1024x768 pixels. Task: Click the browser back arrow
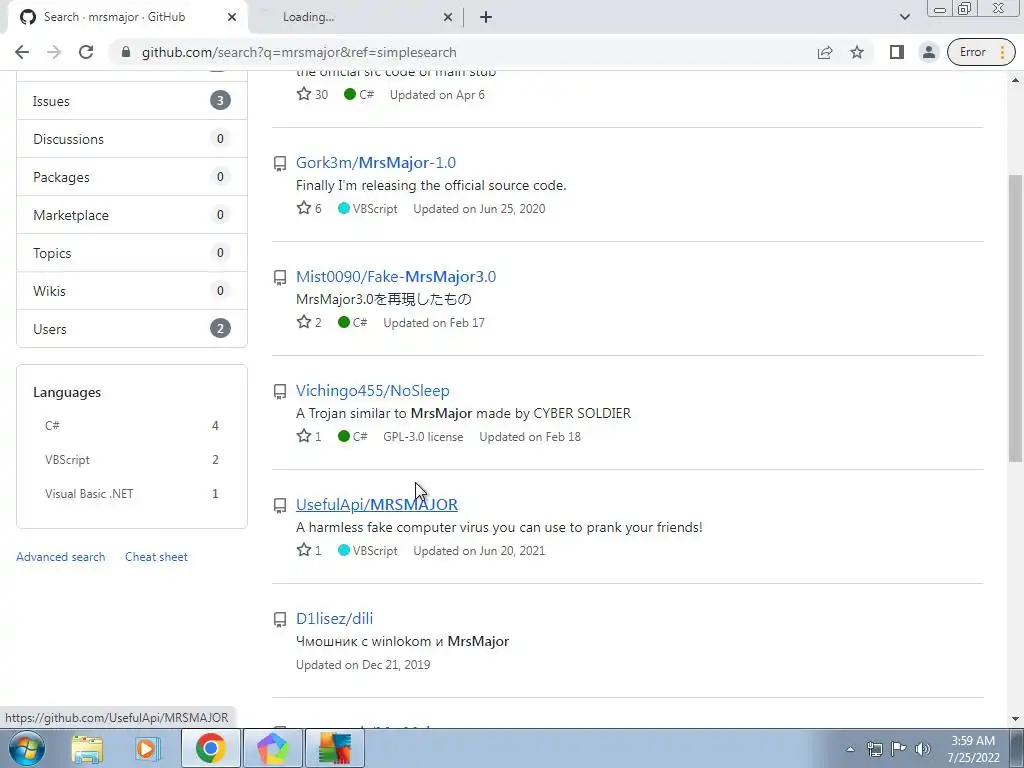pyautogui.click(x=22, y=52)
